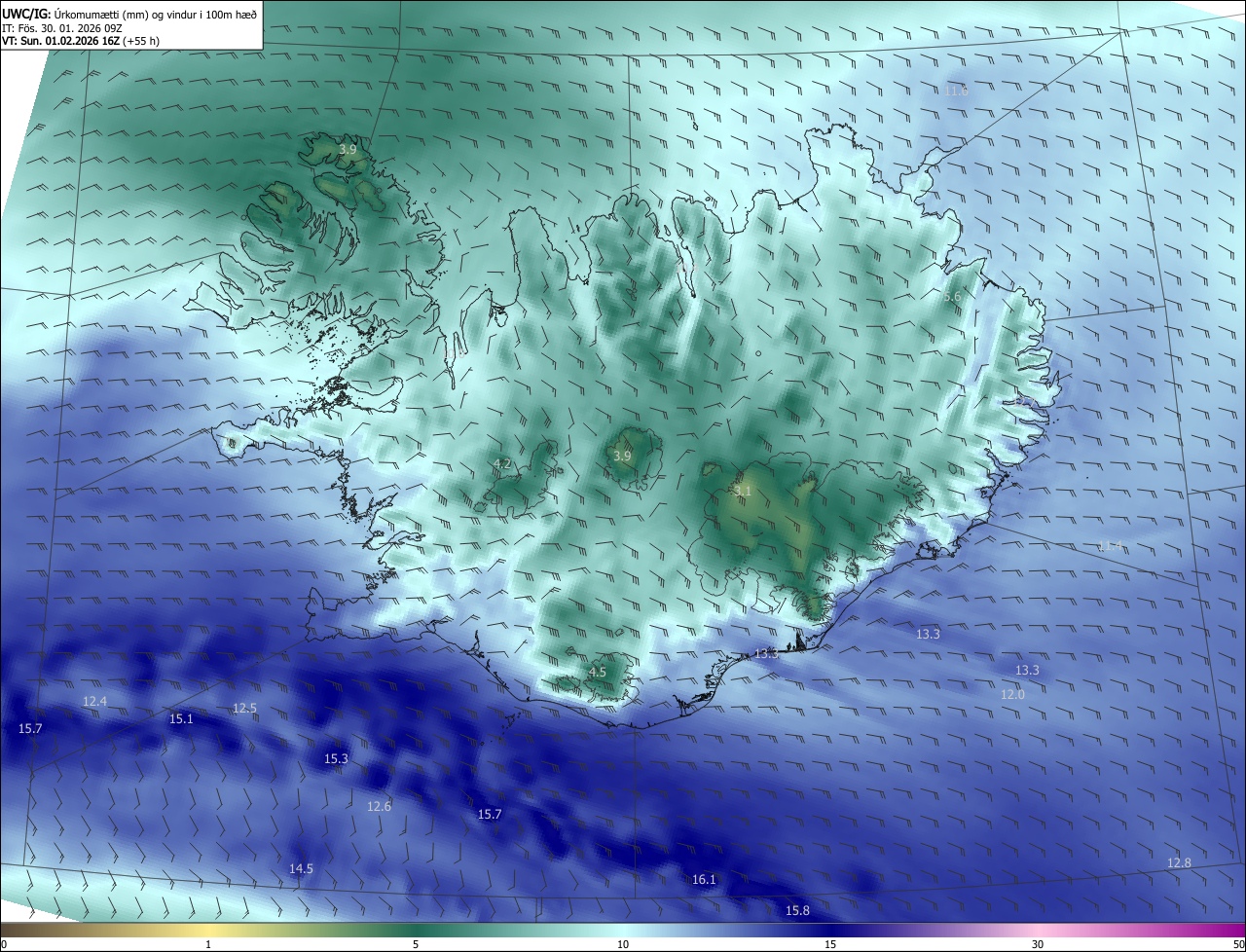Image resolution: width=1246 pixels, height=952 pixels.
Task: Select the 12.8 value label
Action: tap(1179, 863)
